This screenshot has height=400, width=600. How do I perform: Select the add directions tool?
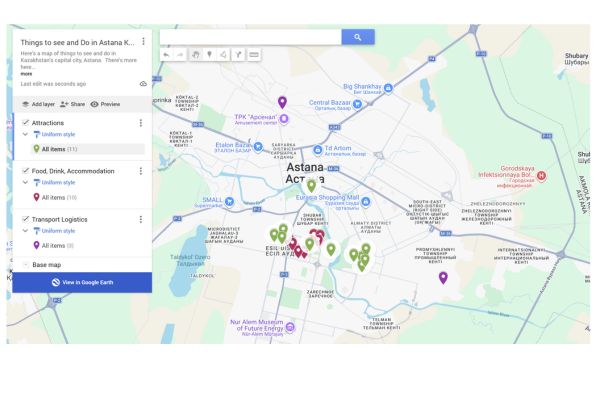[238, 55]
